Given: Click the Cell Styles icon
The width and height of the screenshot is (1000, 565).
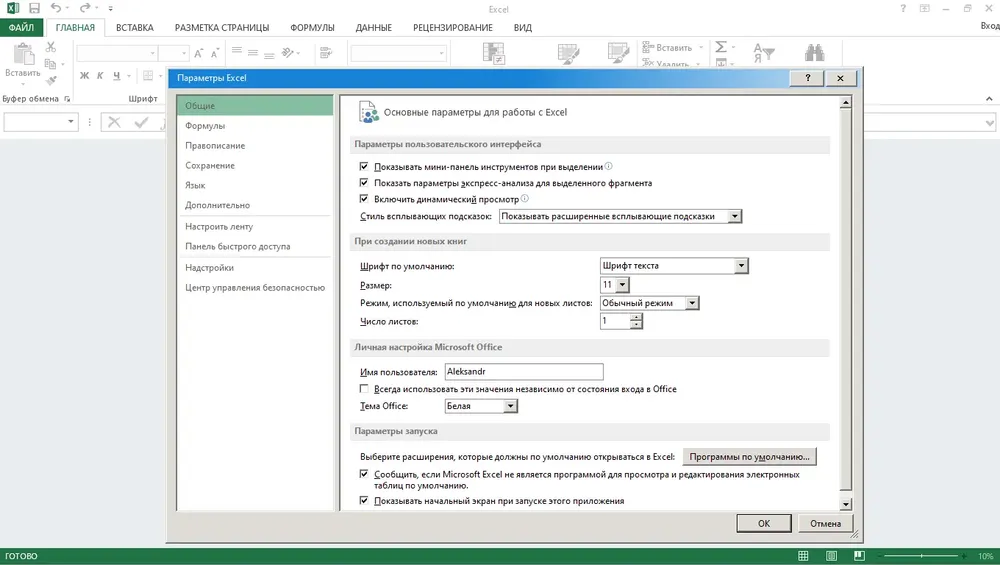Looking at the screenshot, I should [x=619, y=54].
